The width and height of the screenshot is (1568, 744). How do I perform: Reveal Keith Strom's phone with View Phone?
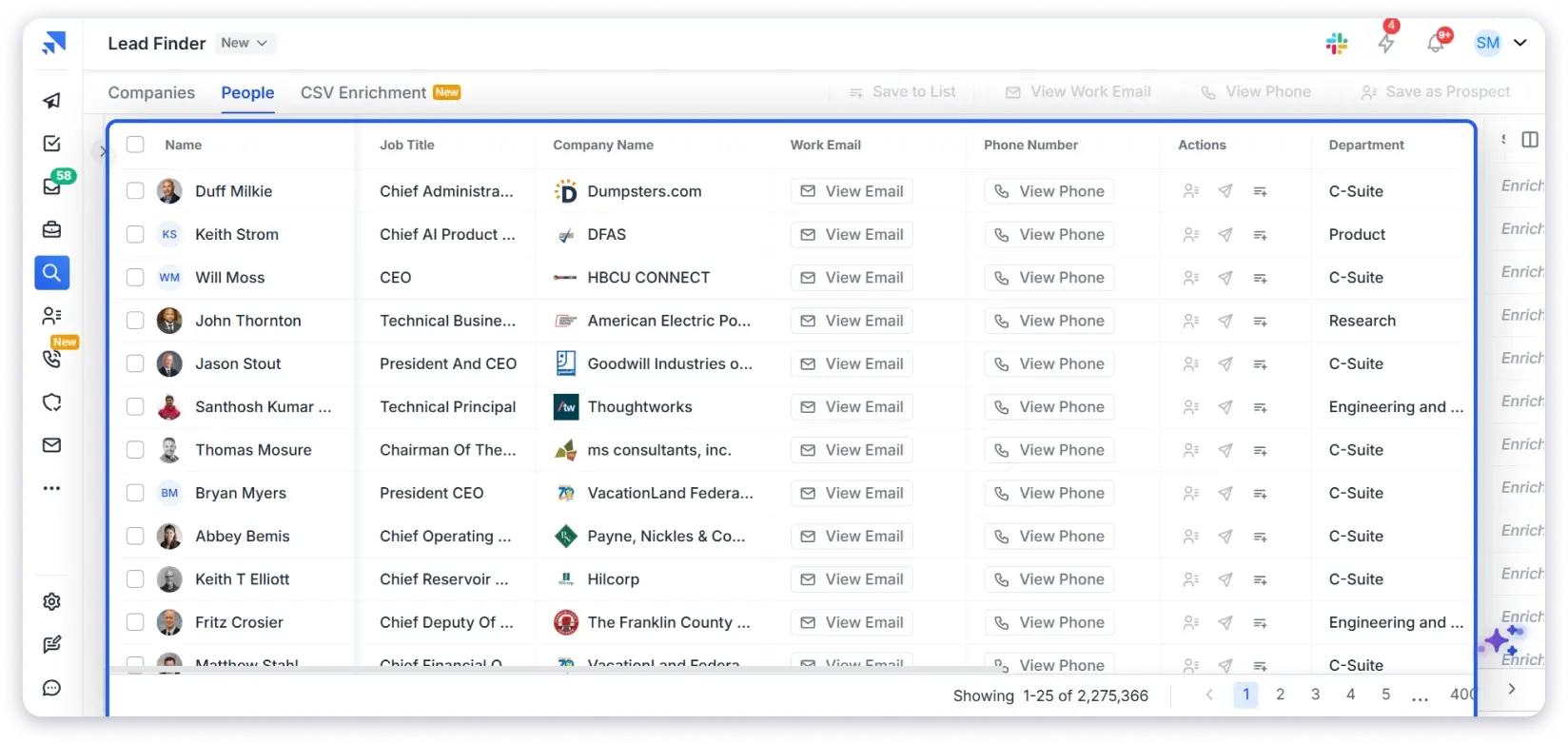tap(1049, 234)
